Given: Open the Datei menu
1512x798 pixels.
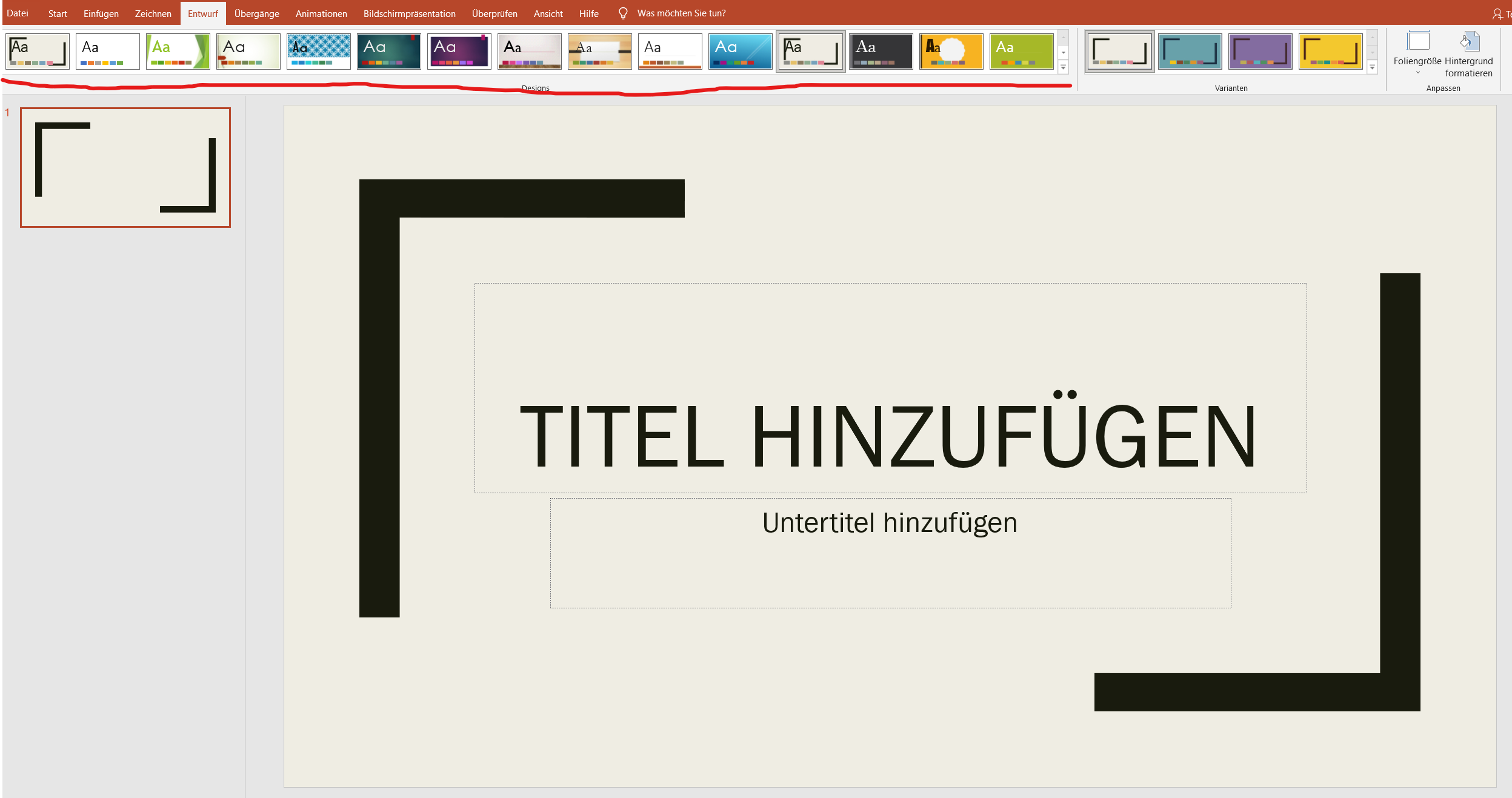Looking at the screenshot, I should (x=18, y=13).
